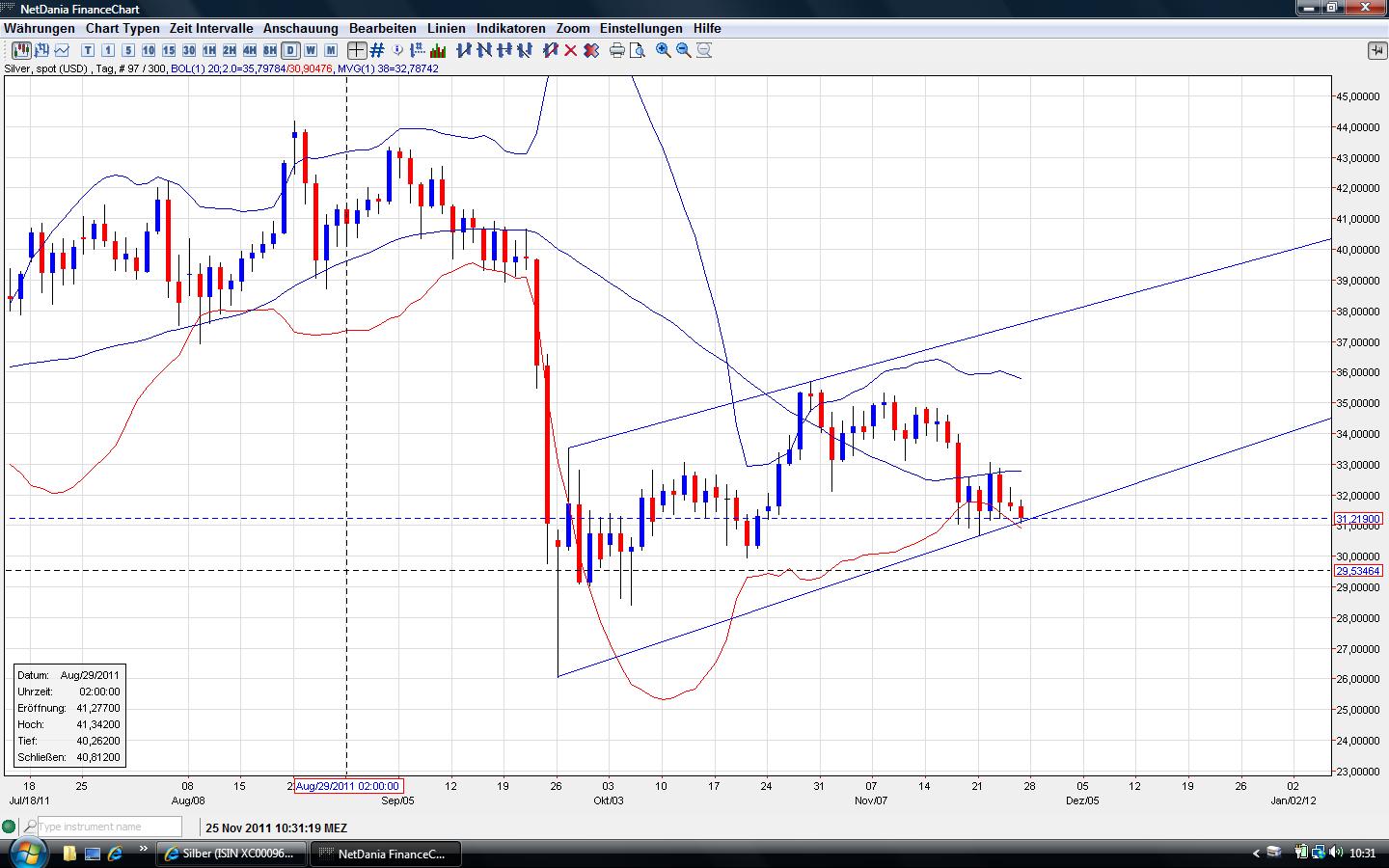The width and height of the screenshot is (1389, 868).
Task: Switch to 5 minute interval
Action: coord(128,50)
